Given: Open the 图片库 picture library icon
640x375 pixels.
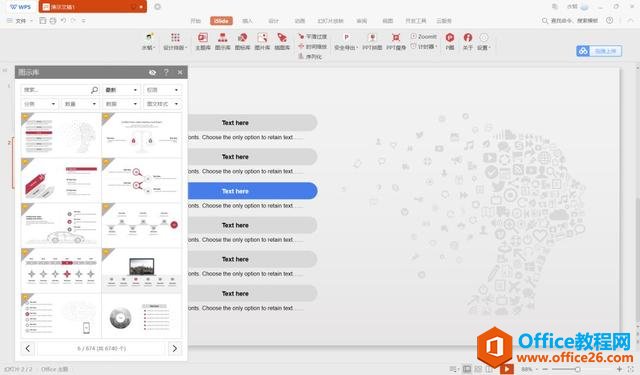Looking at the screenshot, I should coord(262,42).
